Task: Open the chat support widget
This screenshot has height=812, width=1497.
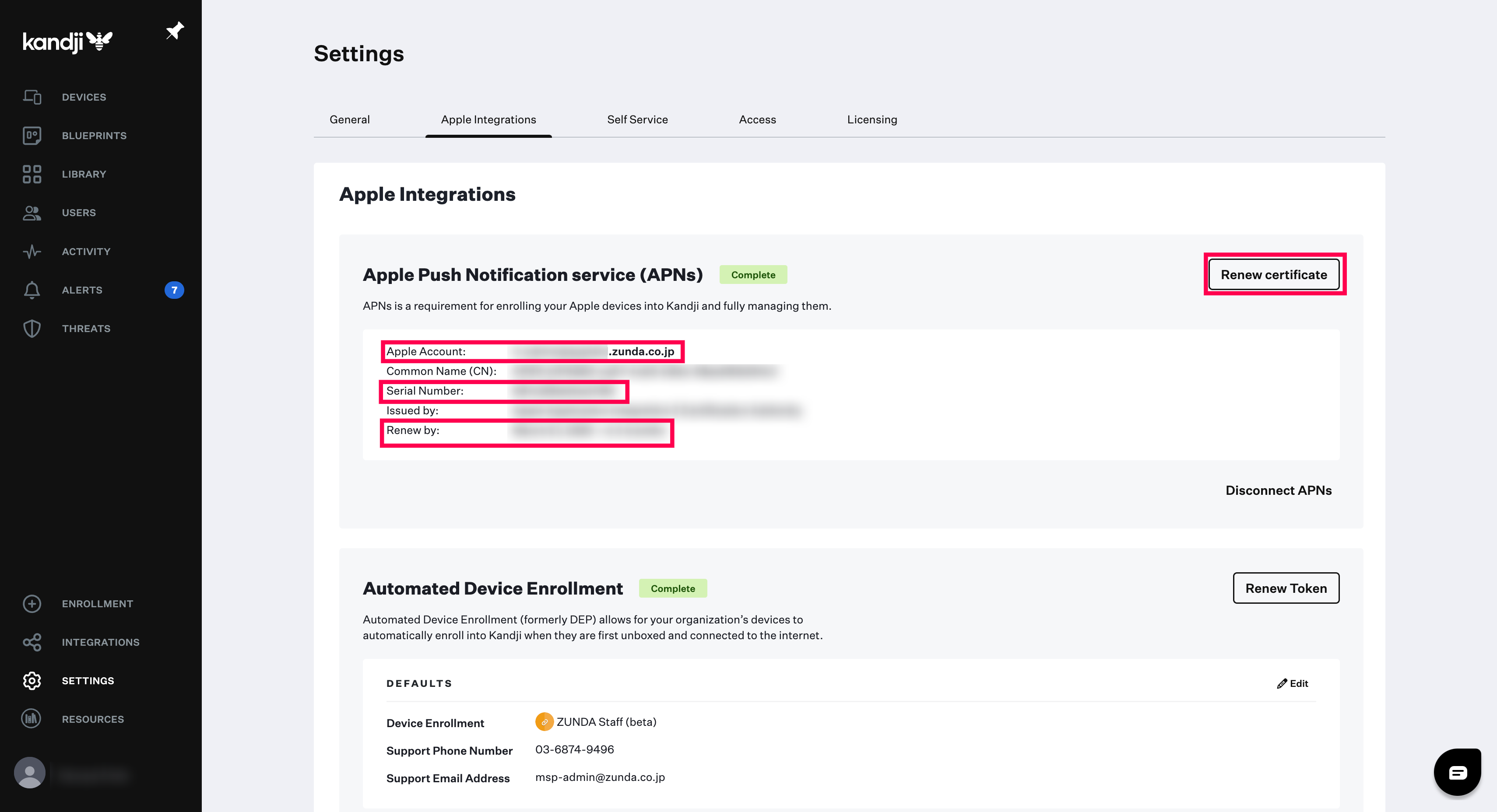Action: (1458, 772)
